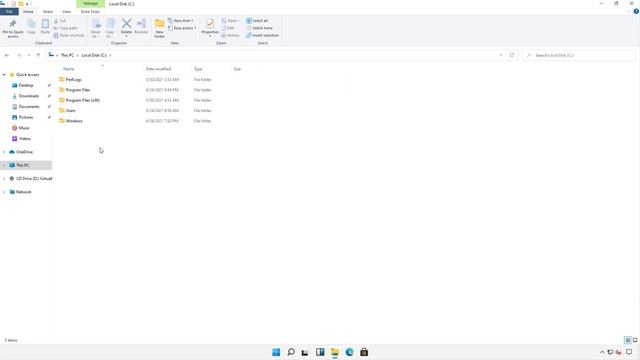Launch Microsoft Edge from taskbar
The image size is (640, 360).
click(x=349, y=352)
